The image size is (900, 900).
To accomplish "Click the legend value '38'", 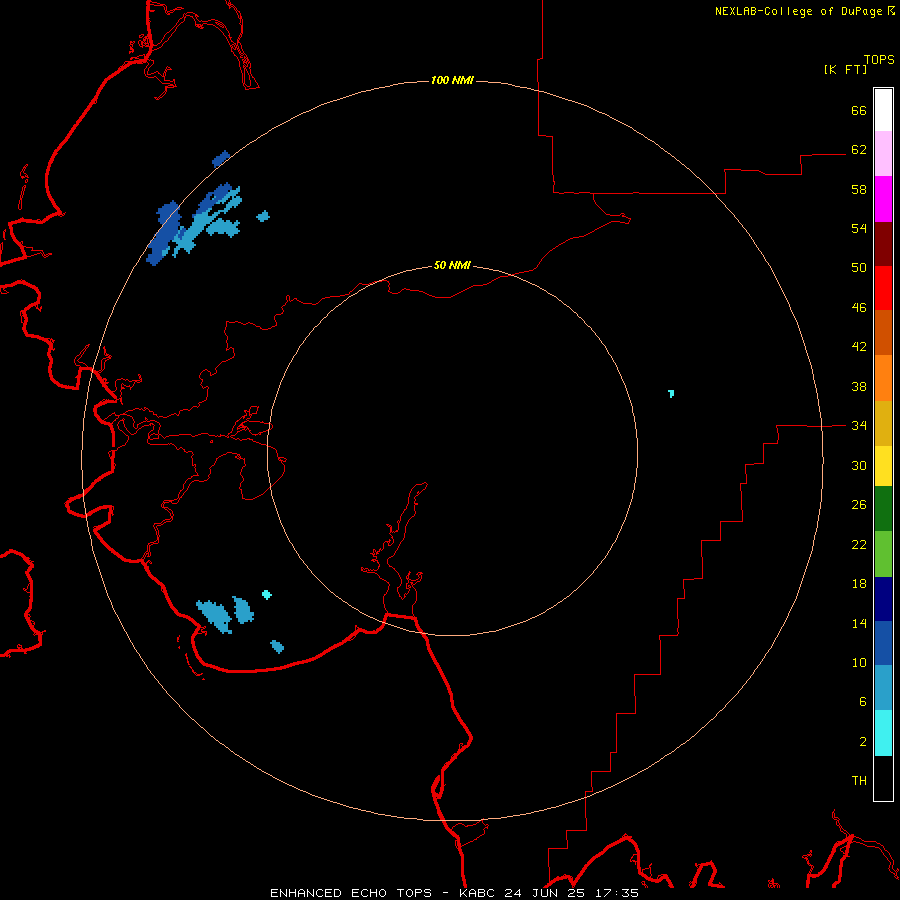I will point(859,386).
